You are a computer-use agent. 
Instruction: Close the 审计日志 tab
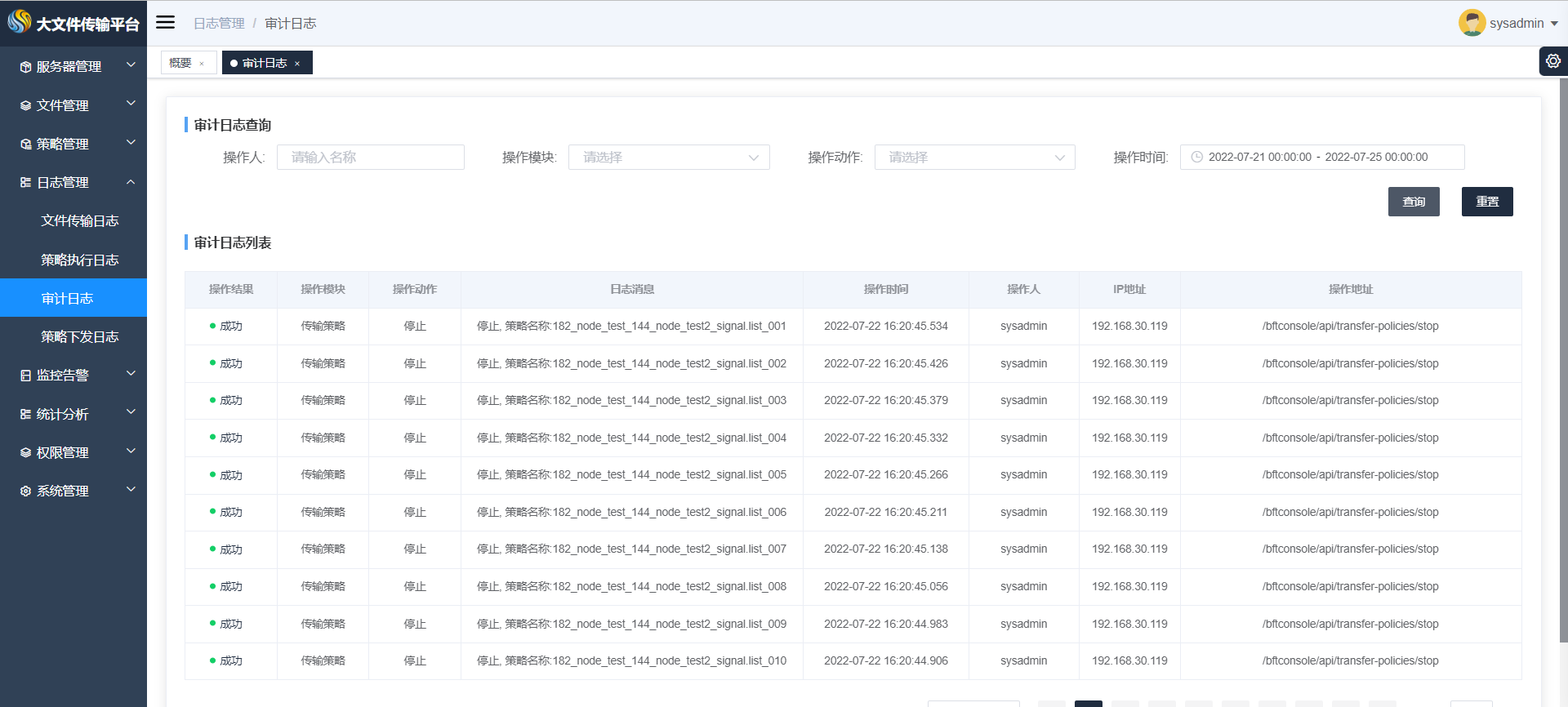[x=297, y=64]
